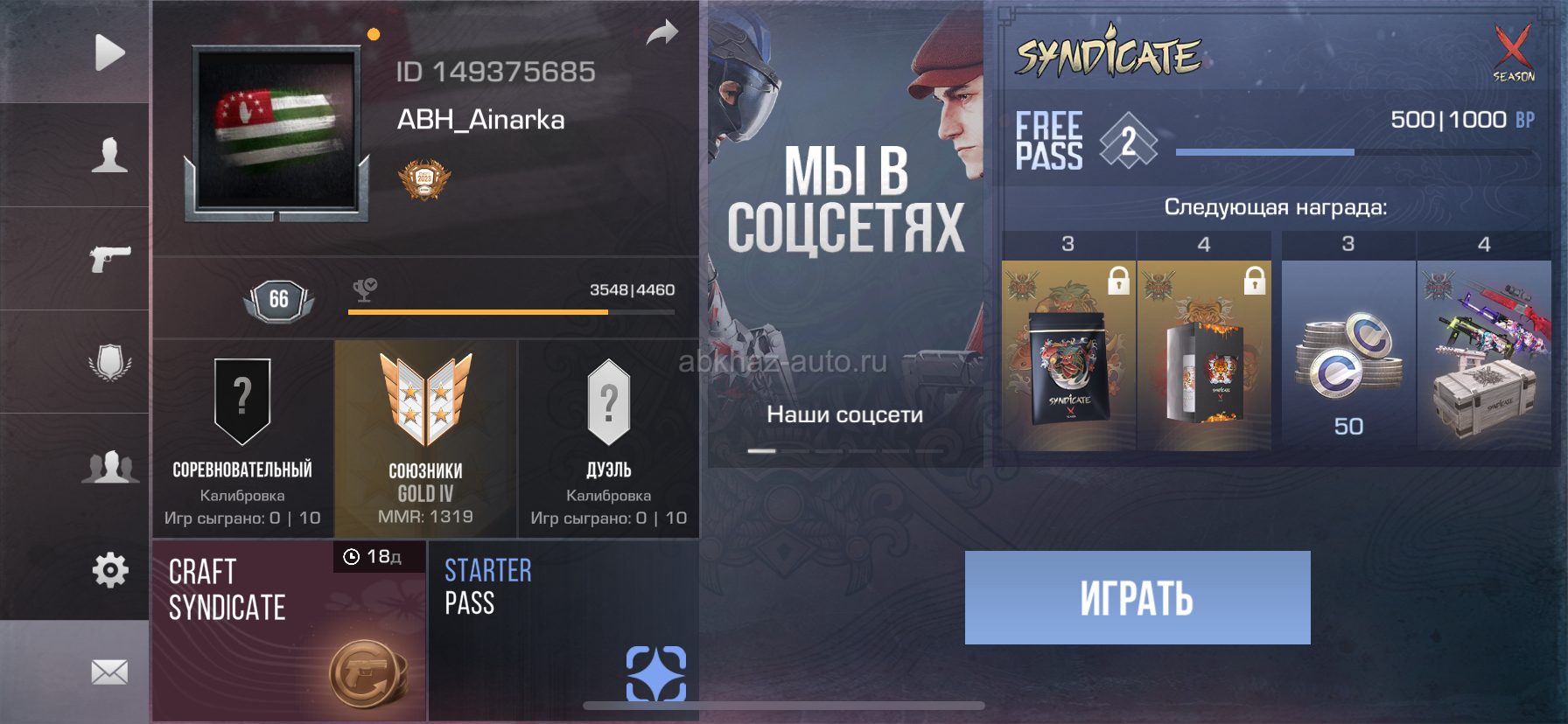Click the 50 coins reward tile
This screenshot has width=1568, height=724.
[1348, 355]
